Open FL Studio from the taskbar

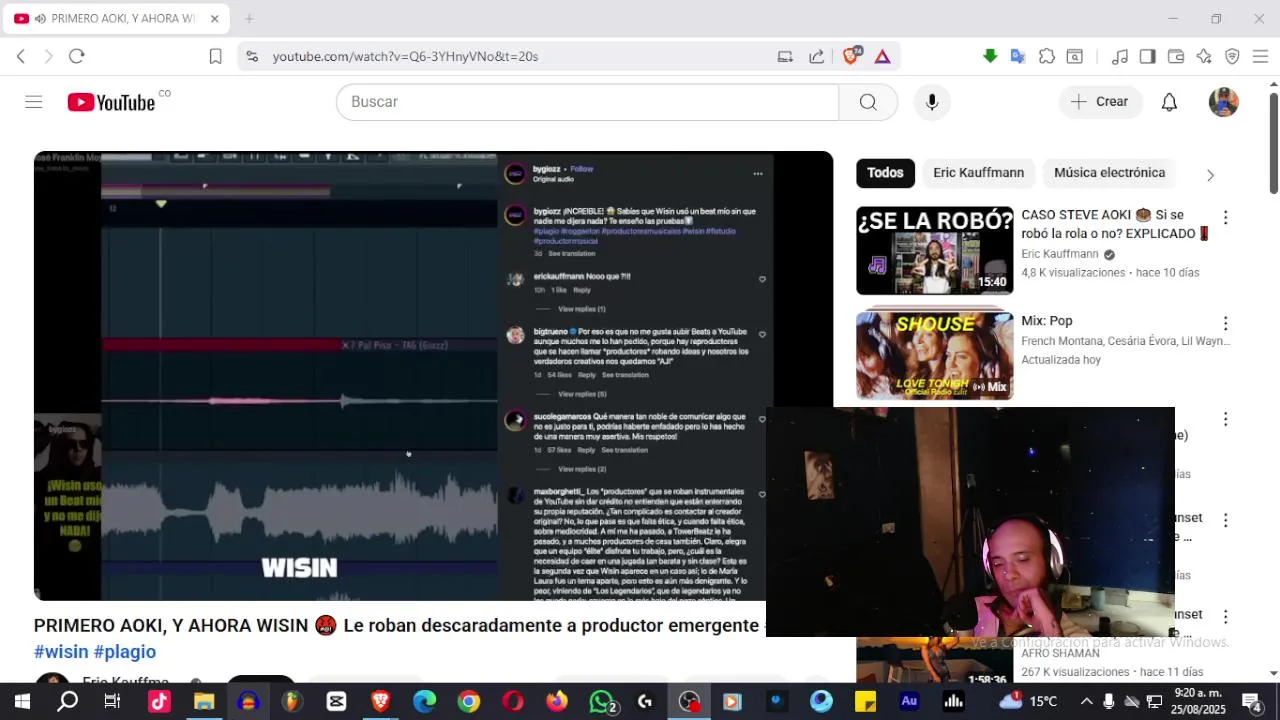point(292,702)
